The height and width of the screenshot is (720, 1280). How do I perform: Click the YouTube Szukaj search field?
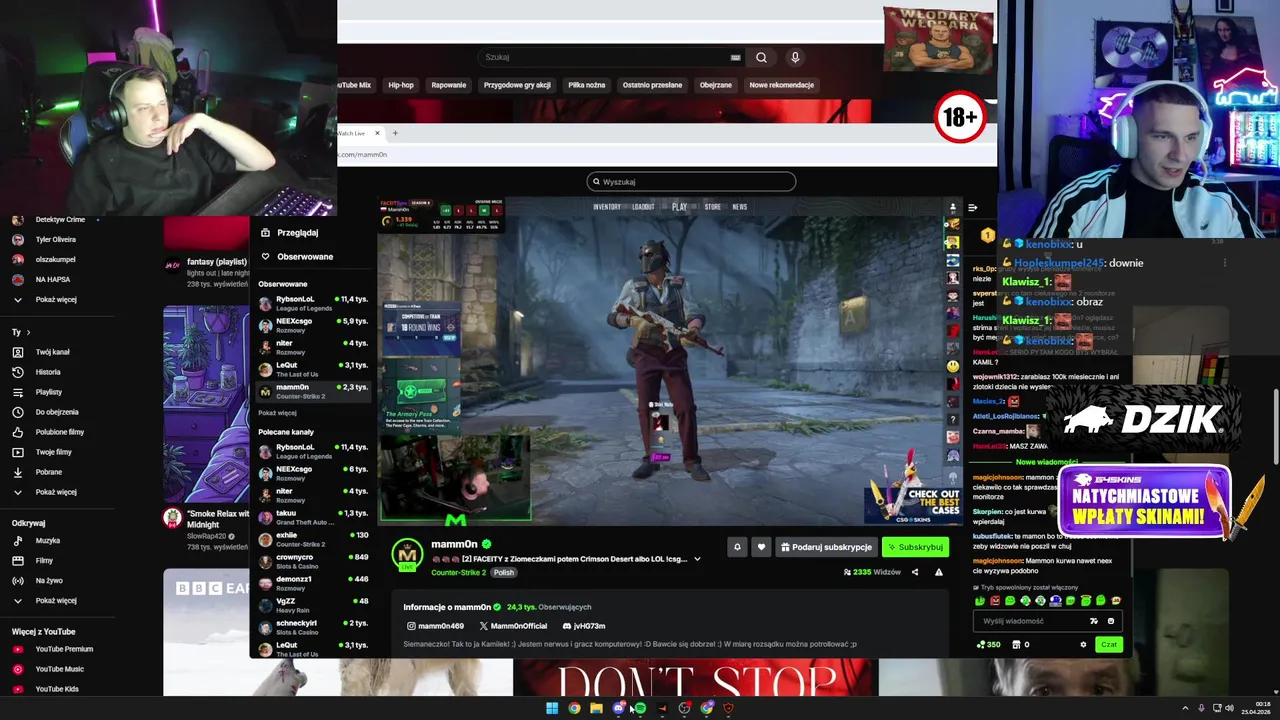point(612,57)
